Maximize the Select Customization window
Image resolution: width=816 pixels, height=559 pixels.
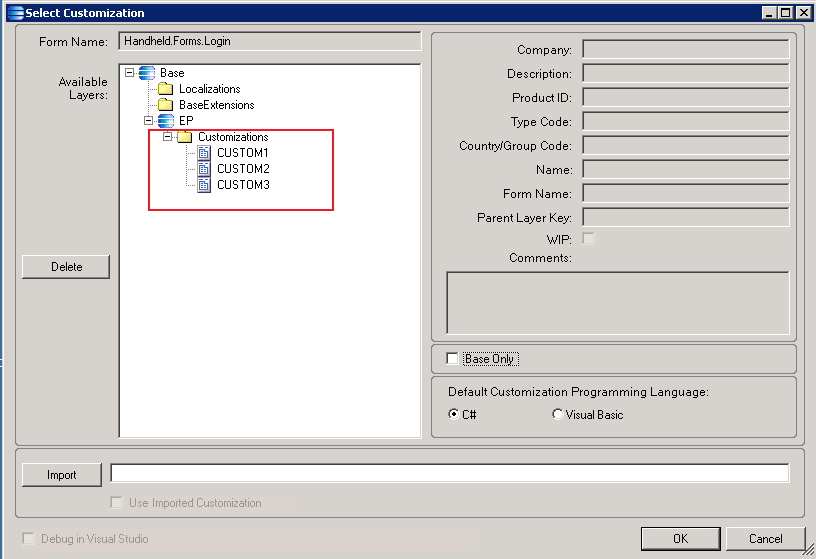tap(786, 12)
